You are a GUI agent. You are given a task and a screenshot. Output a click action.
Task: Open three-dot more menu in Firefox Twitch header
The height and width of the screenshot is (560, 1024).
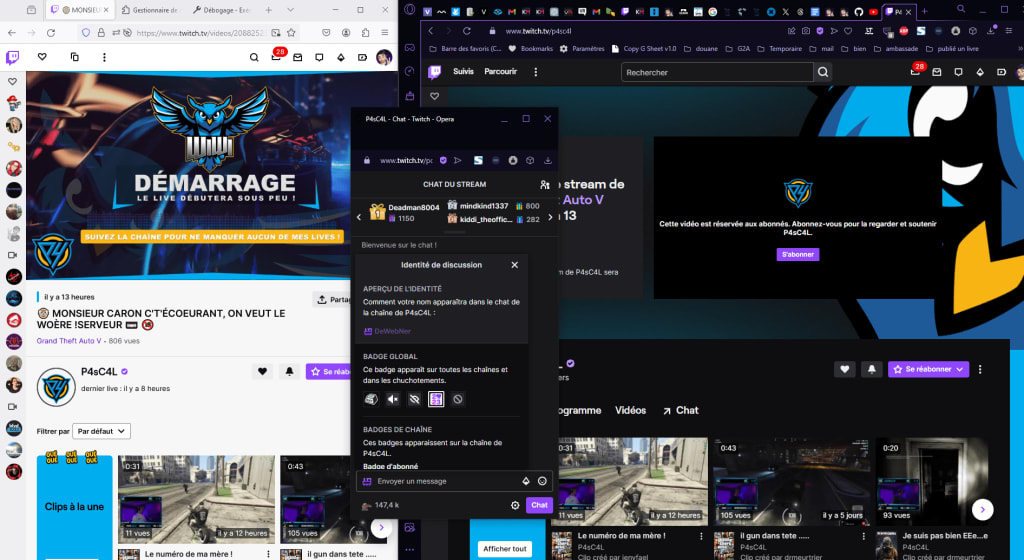pyautogui.click(x=104, y=57)
